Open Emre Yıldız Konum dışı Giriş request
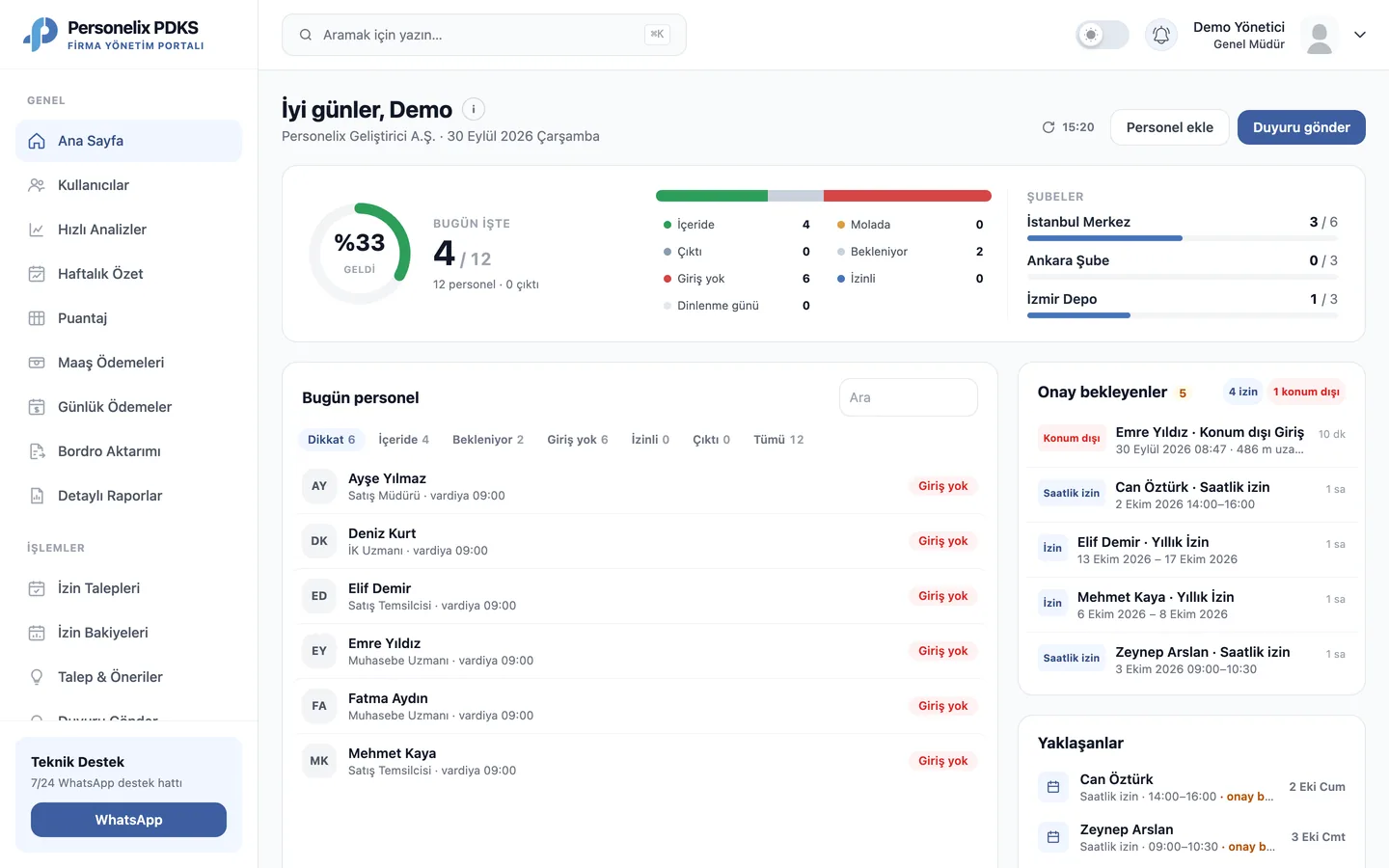The width and height of the screenshot is (1389, 868). point(1191,440)
